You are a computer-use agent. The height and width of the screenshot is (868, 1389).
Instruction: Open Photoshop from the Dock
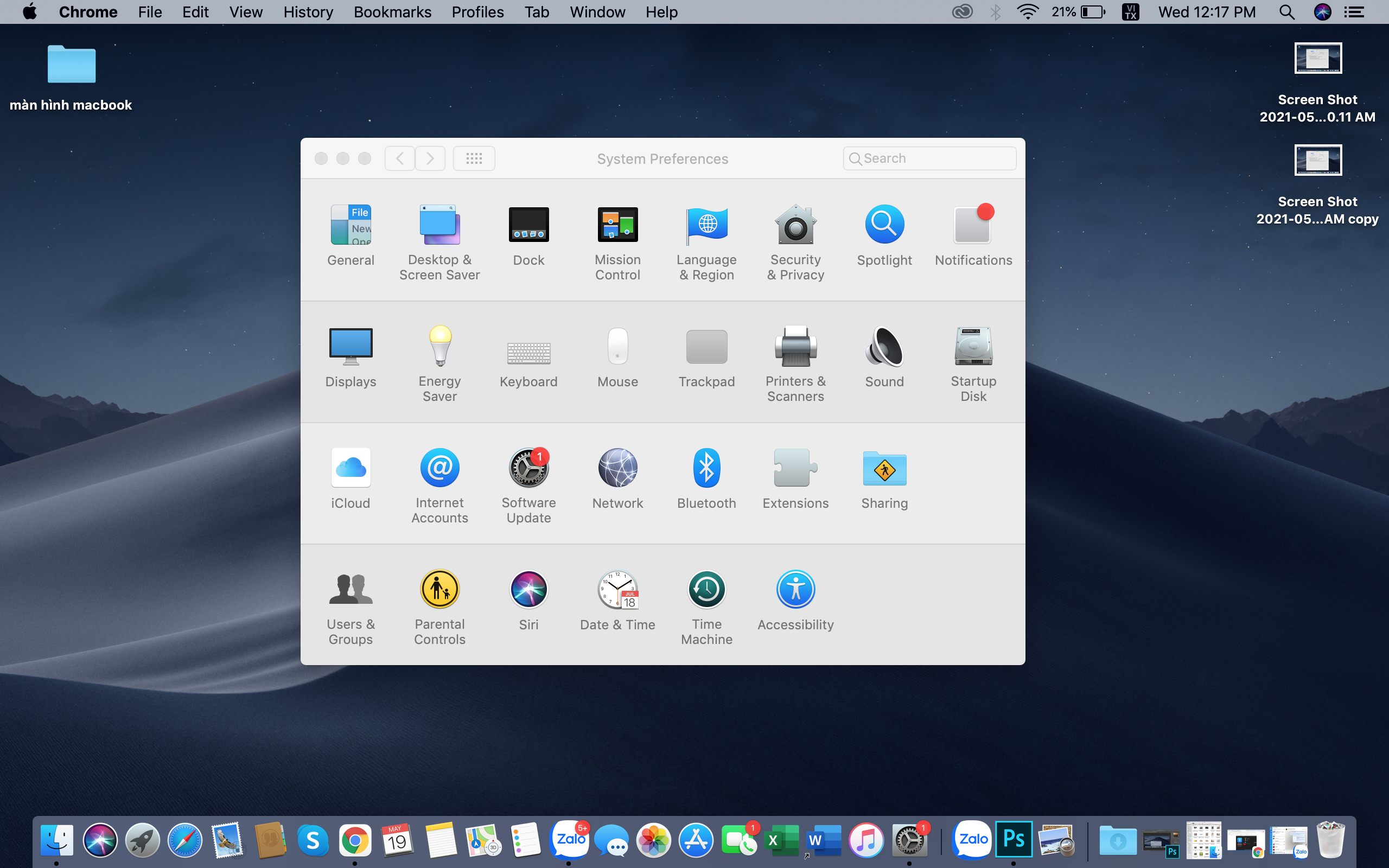point(1013,840)
